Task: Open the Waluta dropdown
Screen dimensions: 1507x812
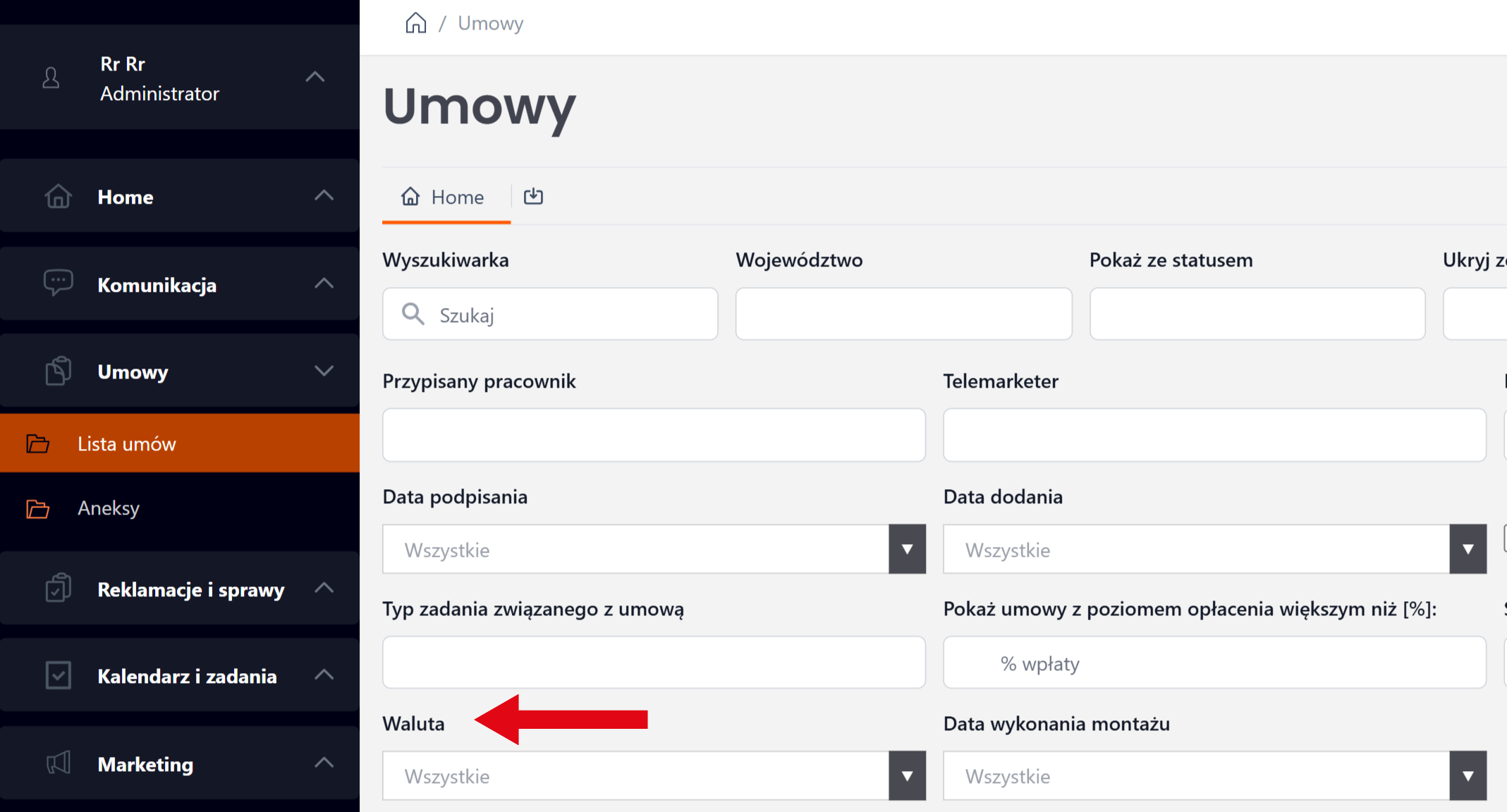Action: pos(907,775)
